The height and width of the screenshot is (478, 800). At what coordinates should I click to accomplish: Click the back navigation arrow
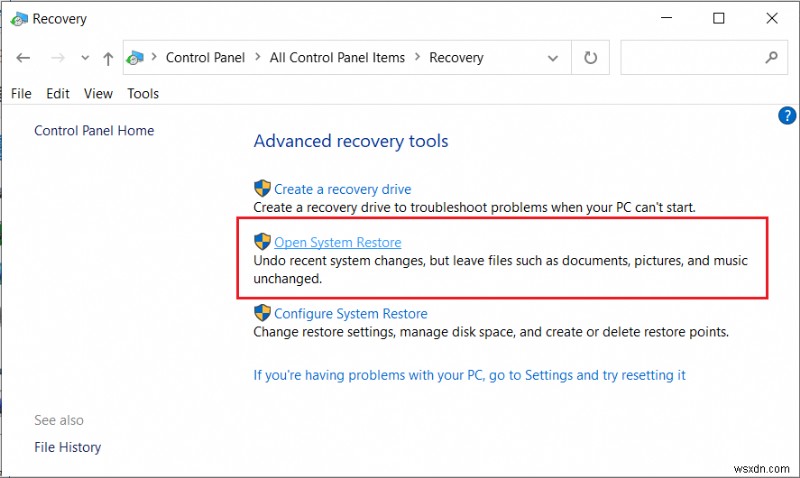pyautogui.click(x=24, y=58)
